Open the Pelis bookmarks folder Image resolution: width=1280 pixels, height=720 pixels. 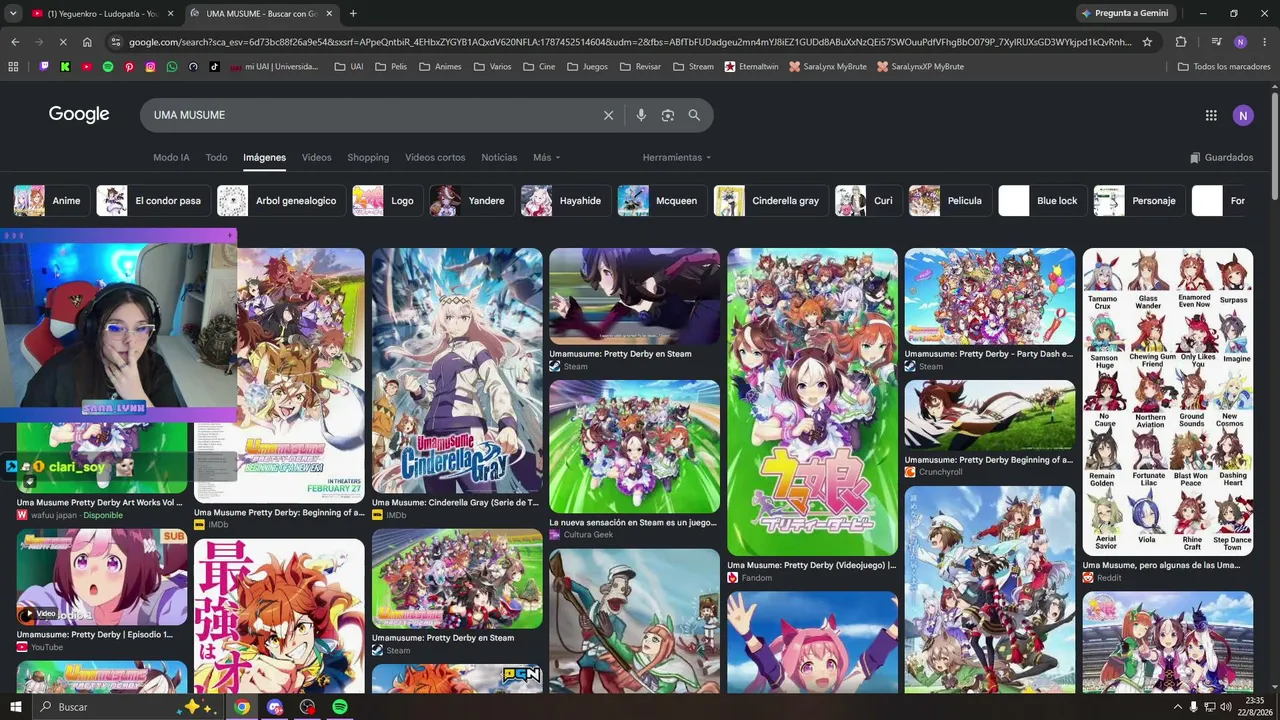pyautogui.click(x=391, y=67)
